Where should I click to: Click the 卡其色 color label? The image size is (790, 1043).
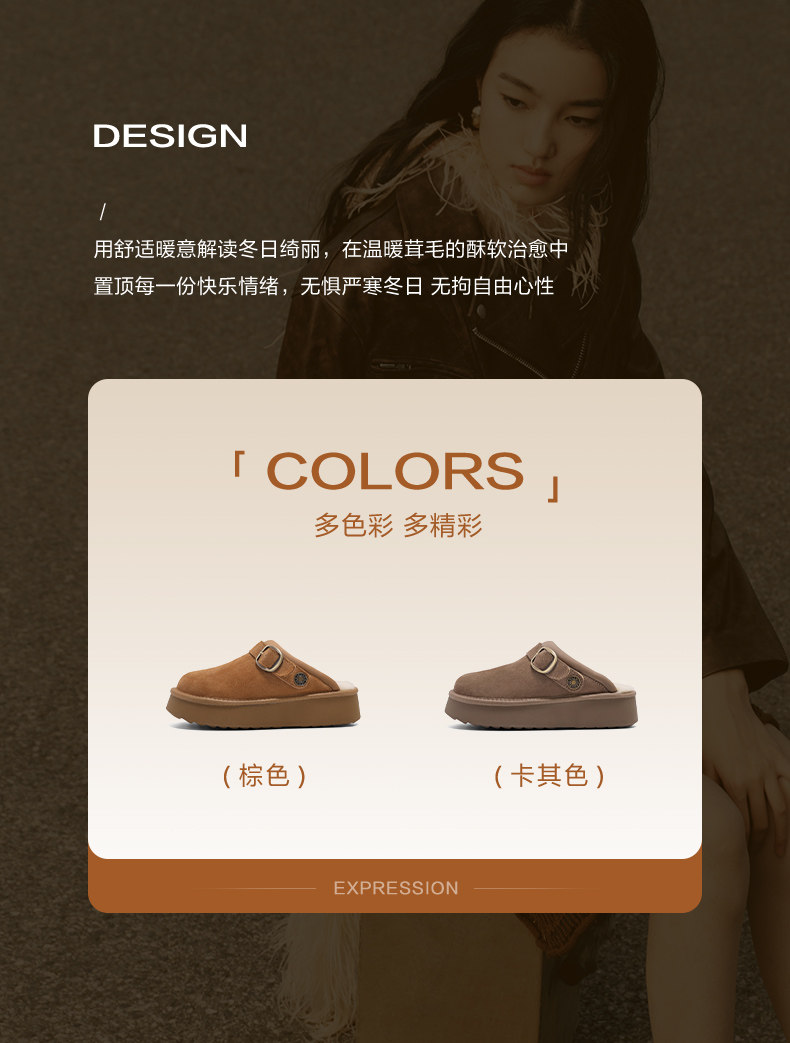(549, 776)
